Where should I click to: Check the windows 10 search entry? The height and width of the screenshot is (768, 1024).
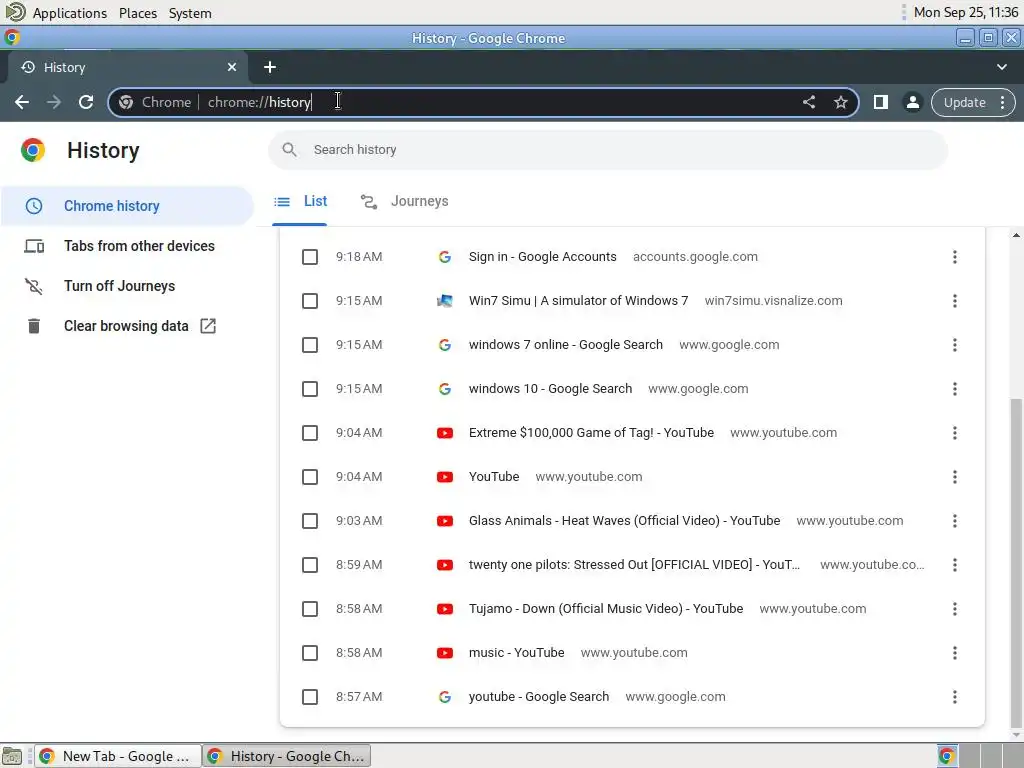(x=310, y=389)
